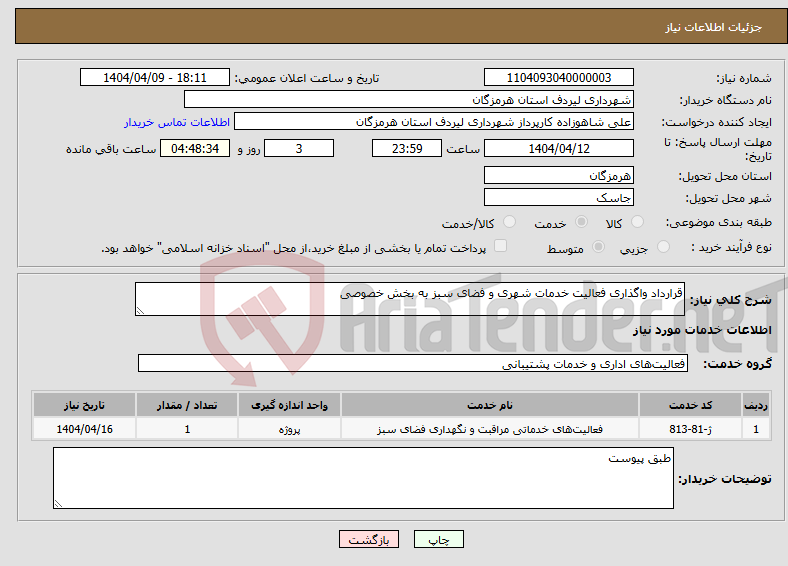Screen dimensions: 788x566
Task: Click the resize handle of the توضیحات خریدار textarea
Action: click(x=58, y=503)
